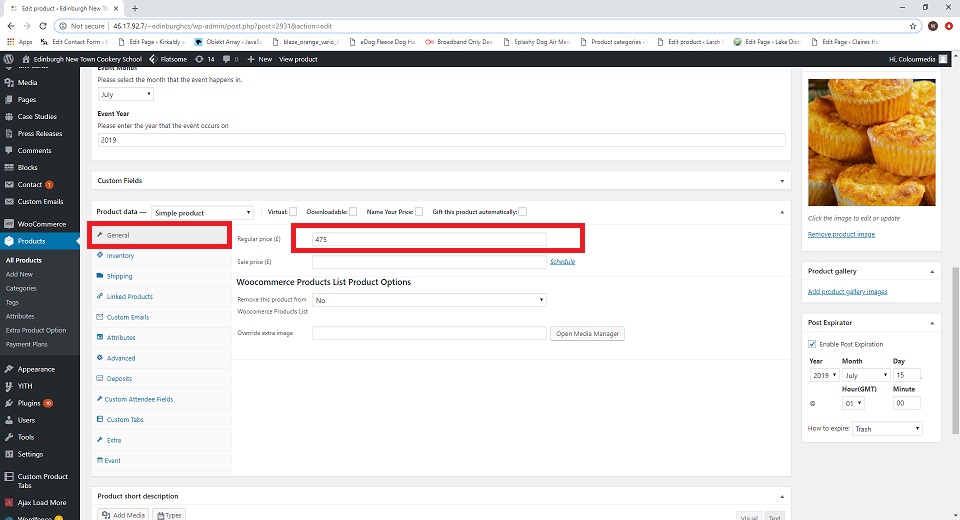
Task: Uncheck Enable Post Expiration
Action: pos(812,344)
